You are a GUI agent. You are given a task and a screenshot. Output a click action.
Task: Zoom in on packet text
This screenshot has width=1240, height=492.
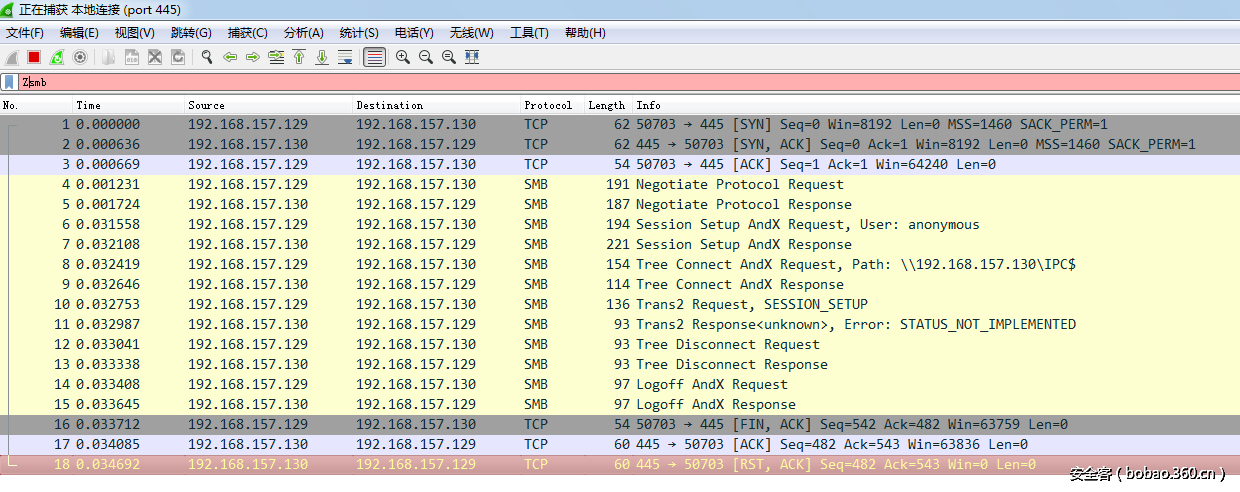click(403, 57)
